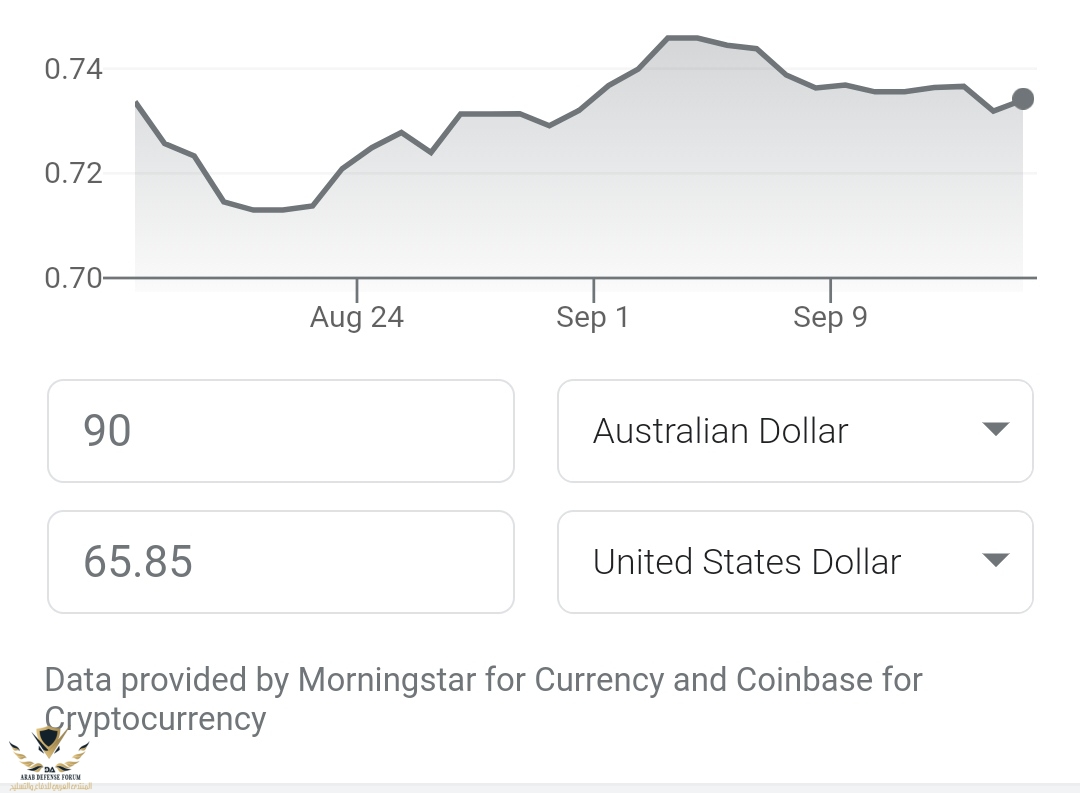
Task: Click the 0.74 y-axis label
Action: [x=73, y=69]
